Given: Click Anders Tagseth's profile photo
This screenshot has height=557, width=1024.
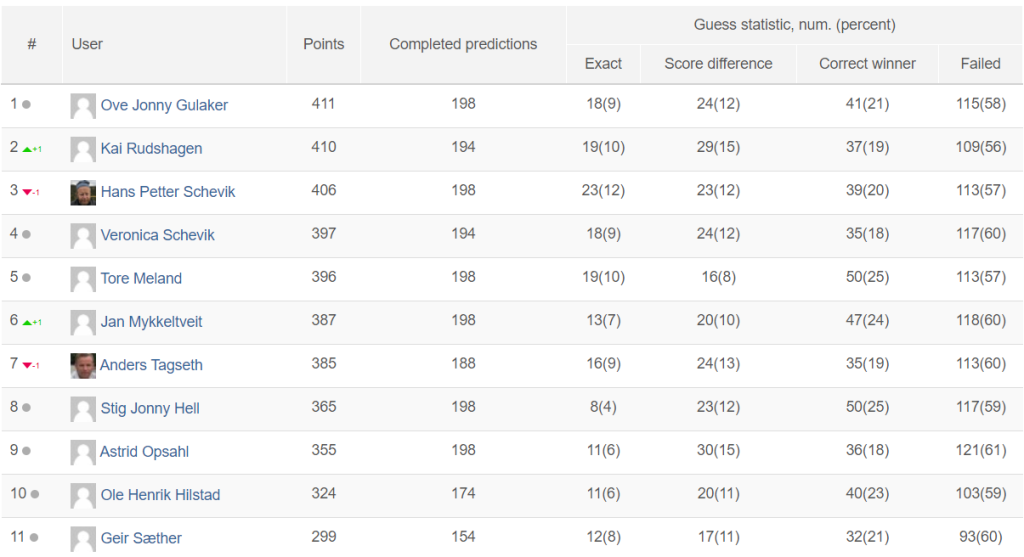Looking at the screenshot, I should (83, 366).
